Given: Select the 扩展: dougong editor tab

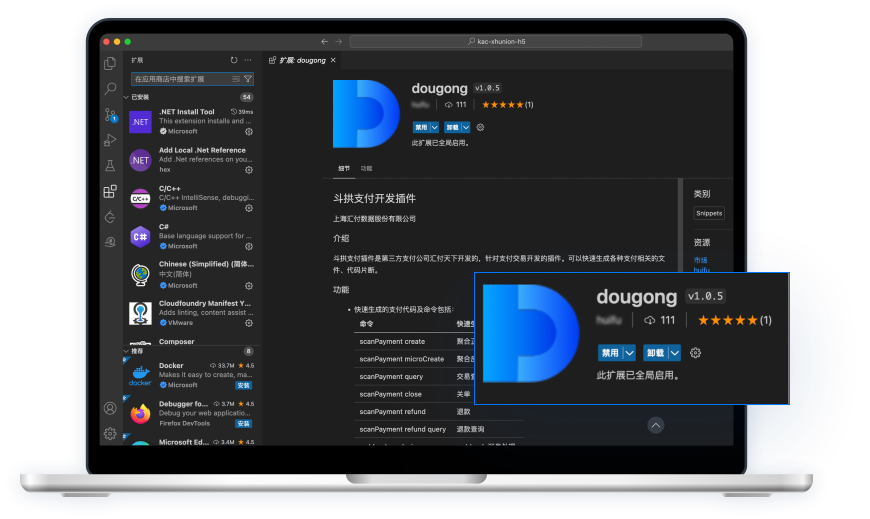Looking at the screenshot, I should click(x=302, y=60).
